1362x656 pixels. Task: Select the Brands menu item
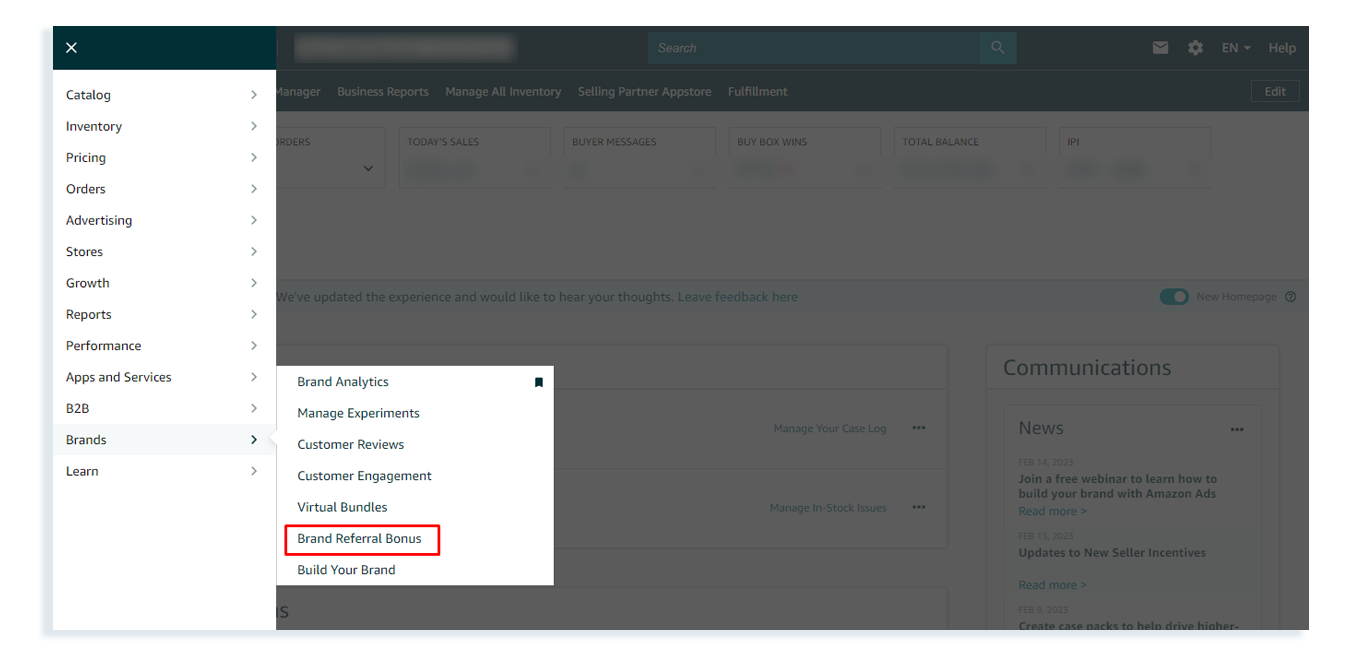[x=164, y=440]
